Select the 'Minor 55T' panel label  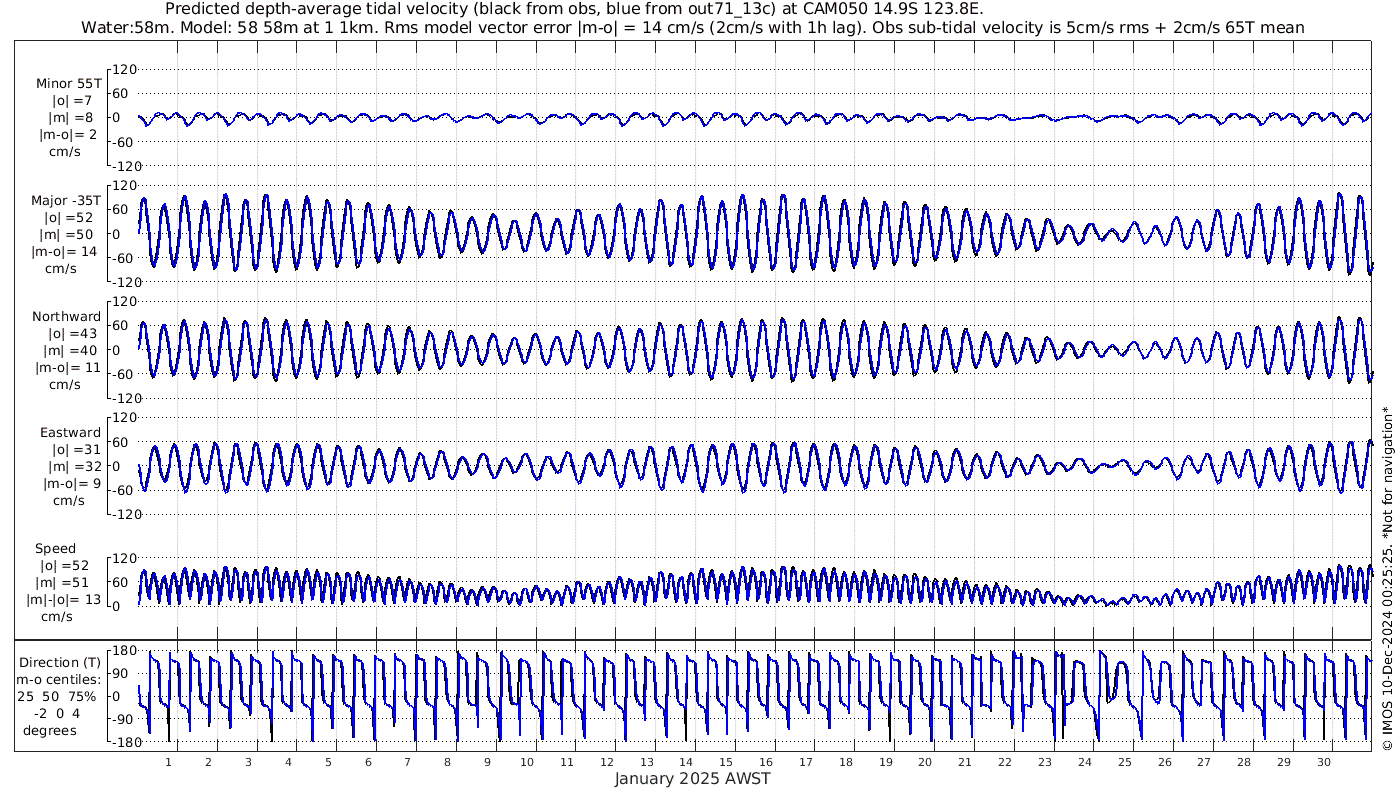point(69,84)
